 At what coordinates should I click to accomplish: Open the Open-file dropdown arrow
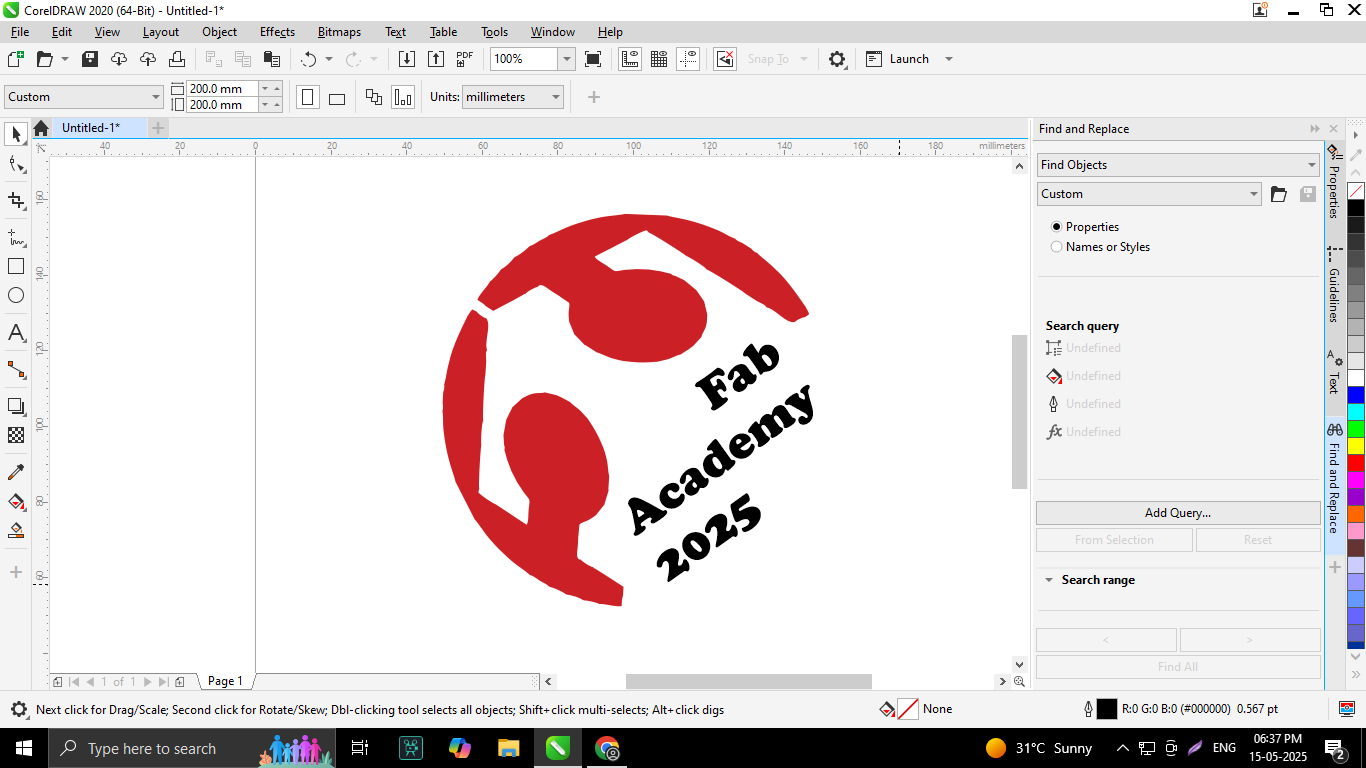point(65,59)
